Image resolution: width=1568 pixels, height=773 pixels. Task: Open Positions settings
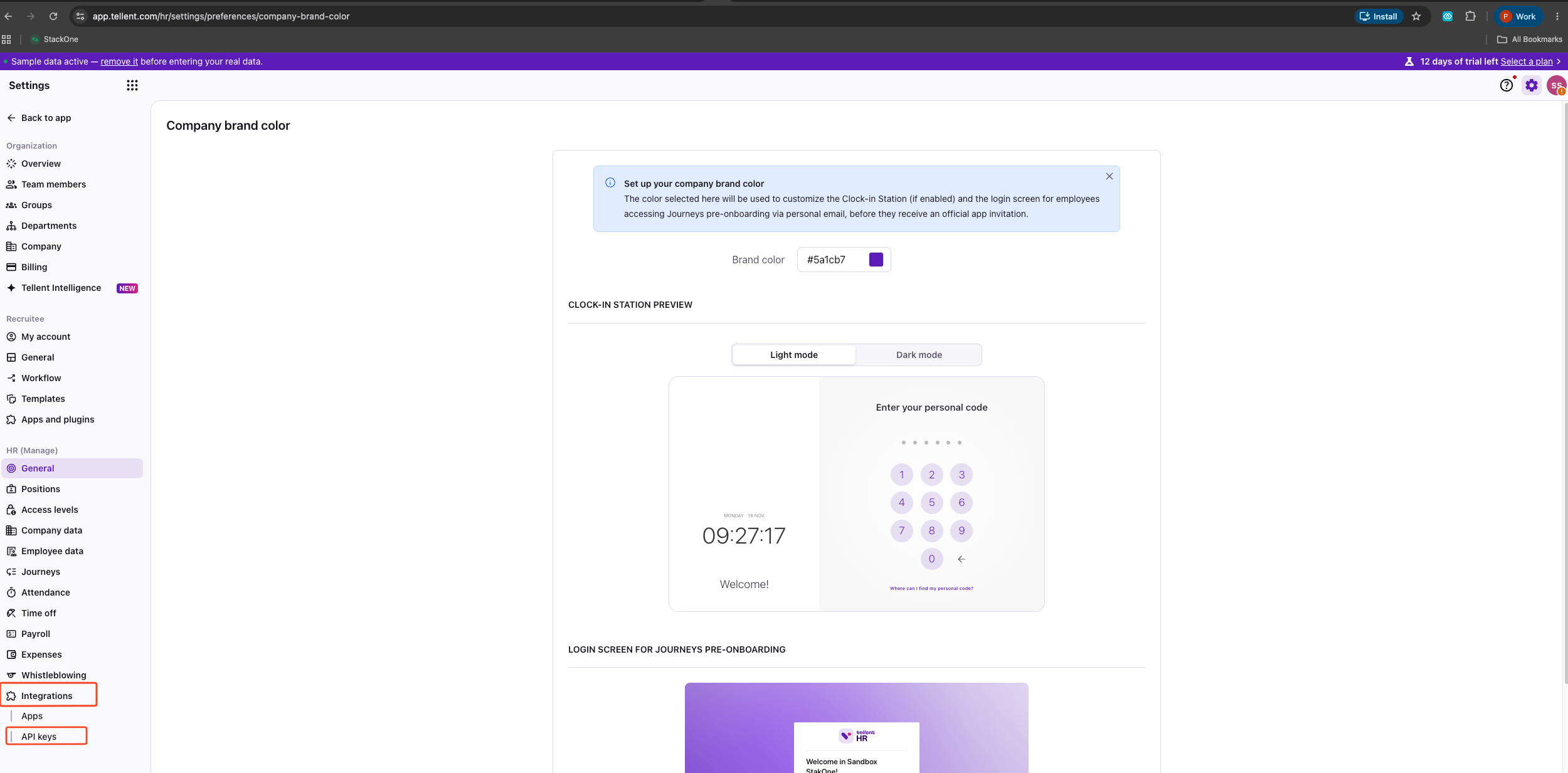pyautogui.click(x=72, y=489)
